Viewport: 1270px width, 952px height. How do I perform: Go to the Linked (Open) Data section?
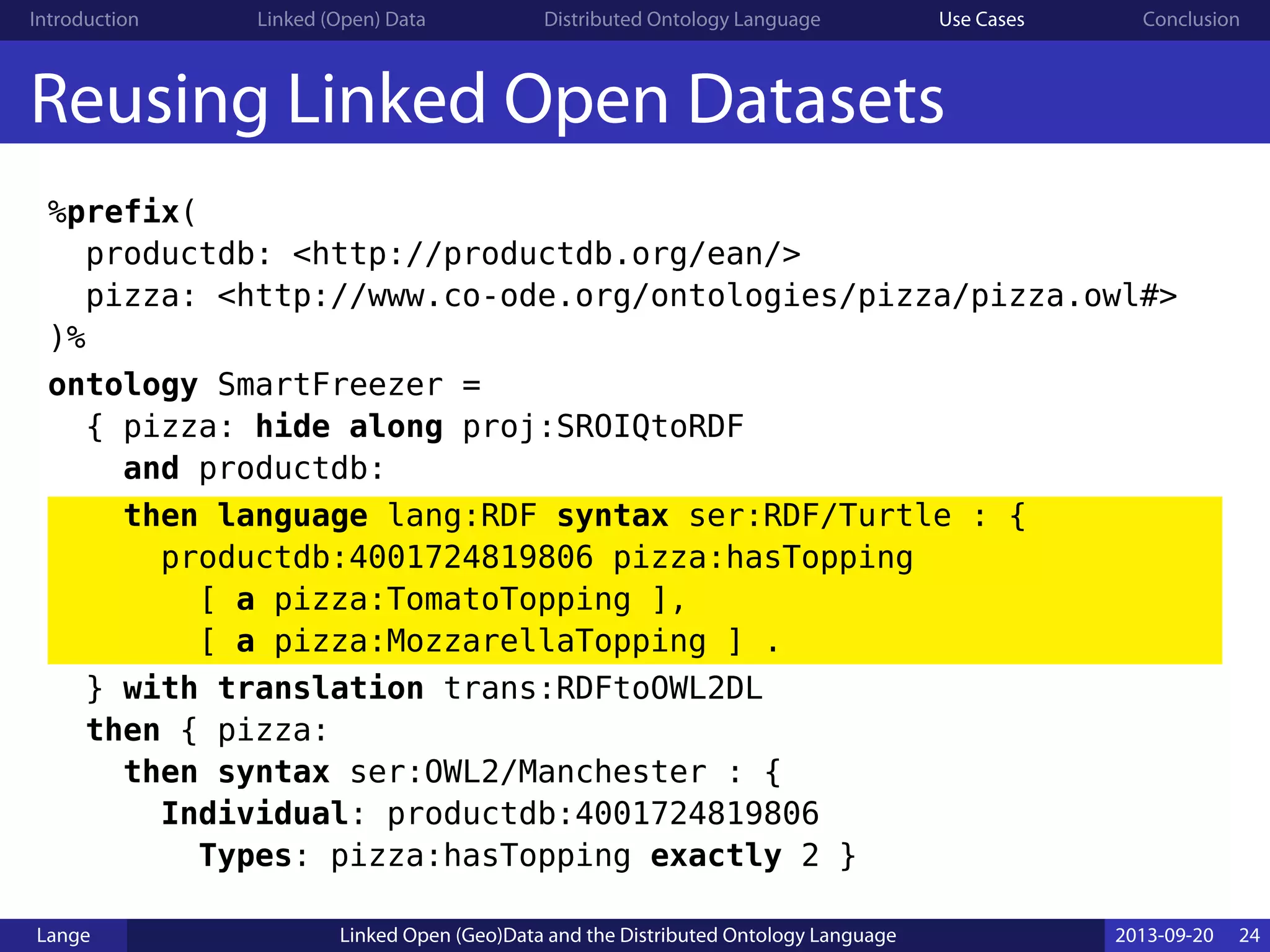341,19
